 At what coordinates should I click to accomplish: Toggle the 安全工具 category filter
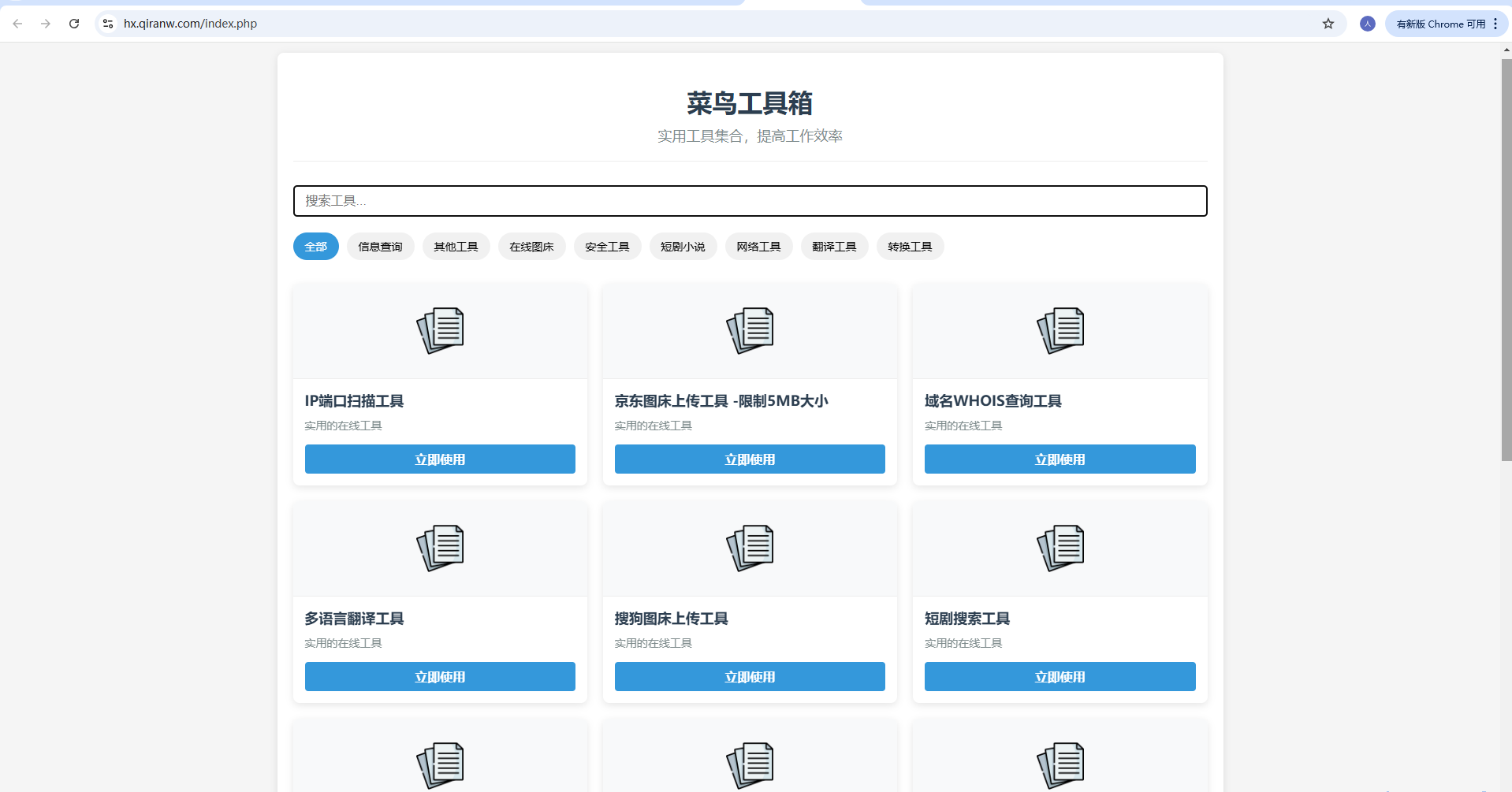(607, 246)
